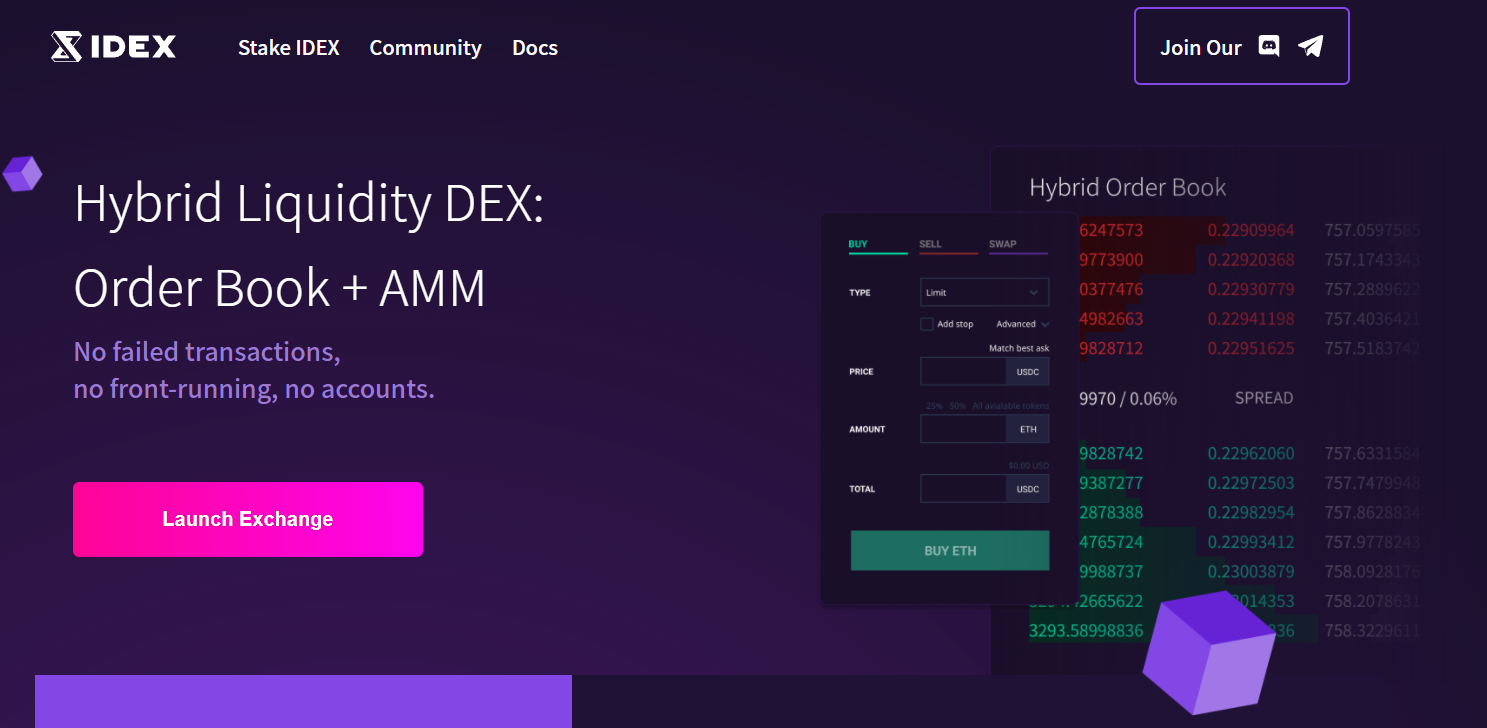Click the 757.6331584 order book value

coord(1372,453)
